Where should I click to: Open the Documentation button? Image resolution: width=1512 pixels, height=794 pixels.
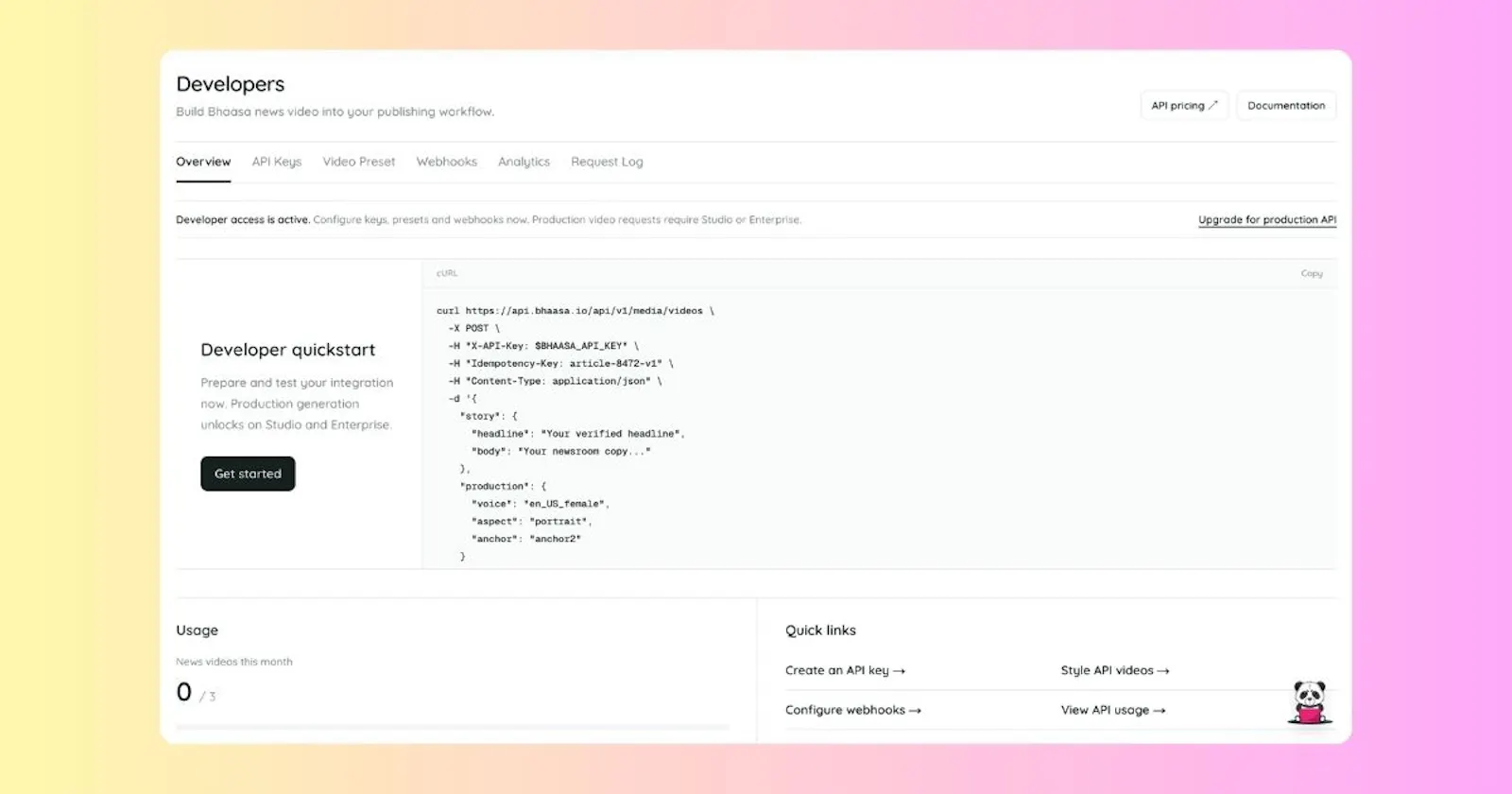(x=1286, y=106)
